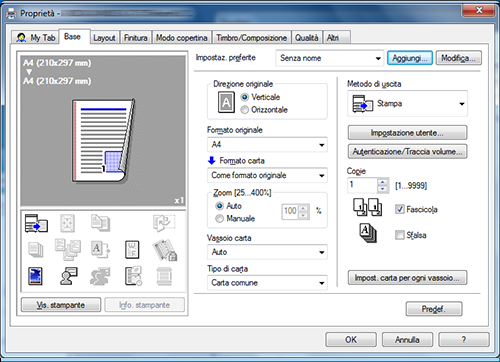Open the Modo copertina tab
This screenshot has width=500, height=362.
182,38
